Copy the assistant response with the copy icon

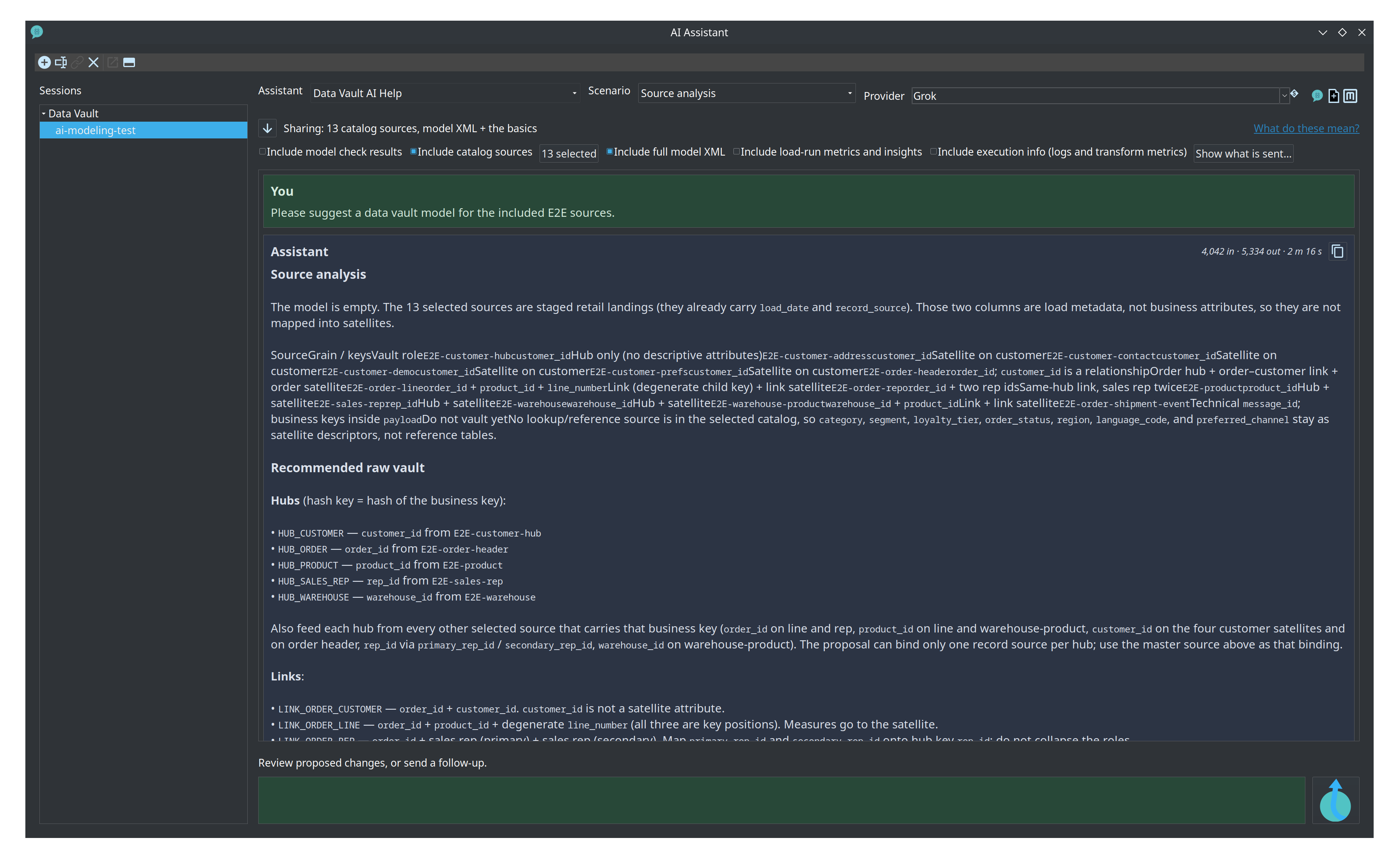coord(1337,252)
